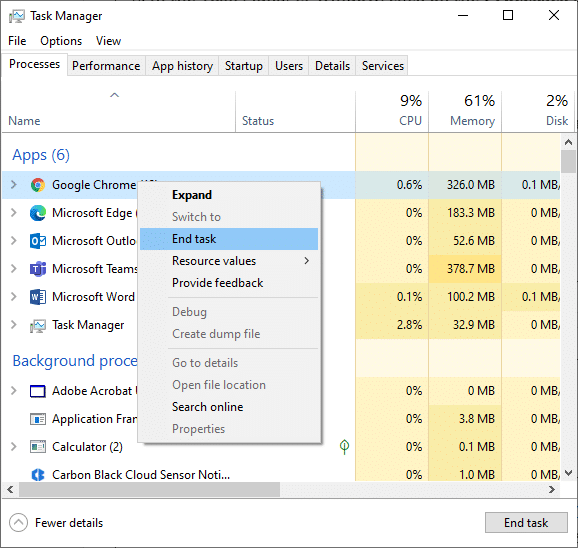Switch to the Details tab

[x=332, y=66]
